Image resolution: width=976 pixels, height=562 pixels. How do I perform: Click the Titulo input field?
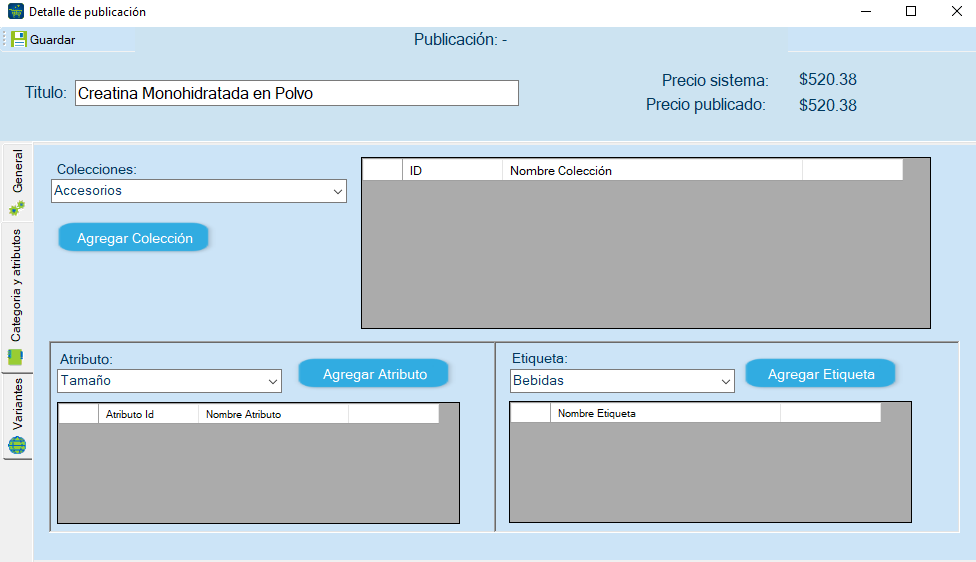tap(297, 93)
